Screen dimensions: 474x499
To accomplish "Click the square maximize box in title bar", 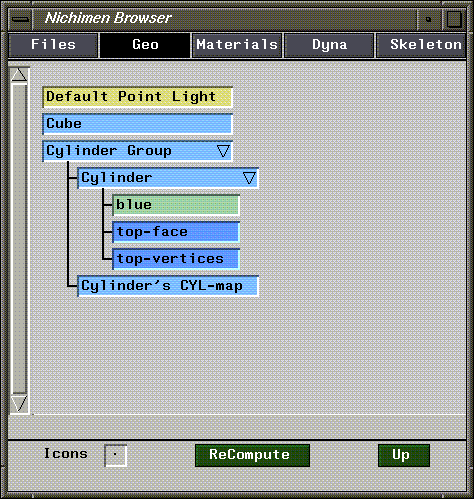I will click(454, 20).
